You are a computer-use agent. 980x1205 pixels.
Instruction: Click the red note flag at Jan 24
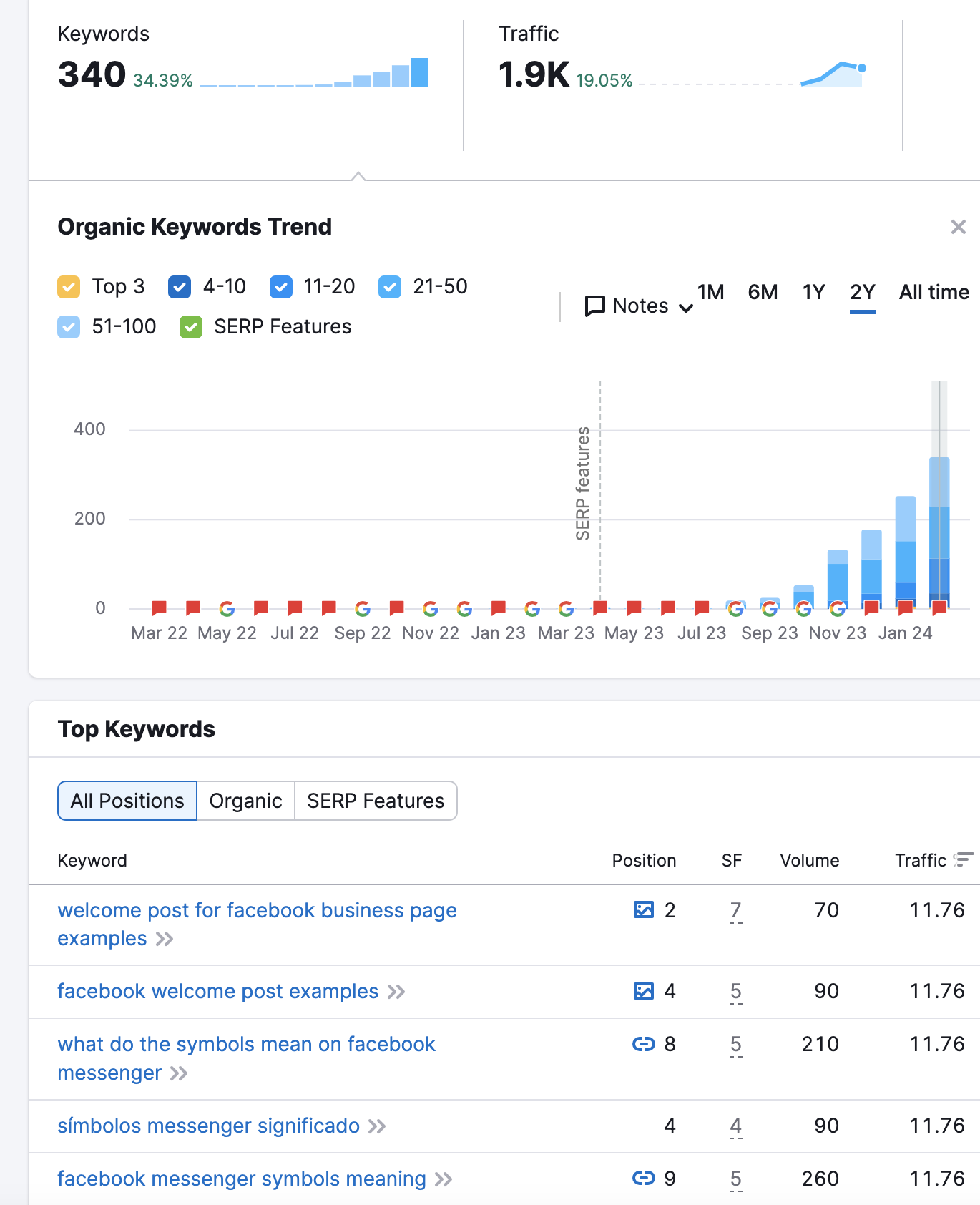[x=906, y=608]
